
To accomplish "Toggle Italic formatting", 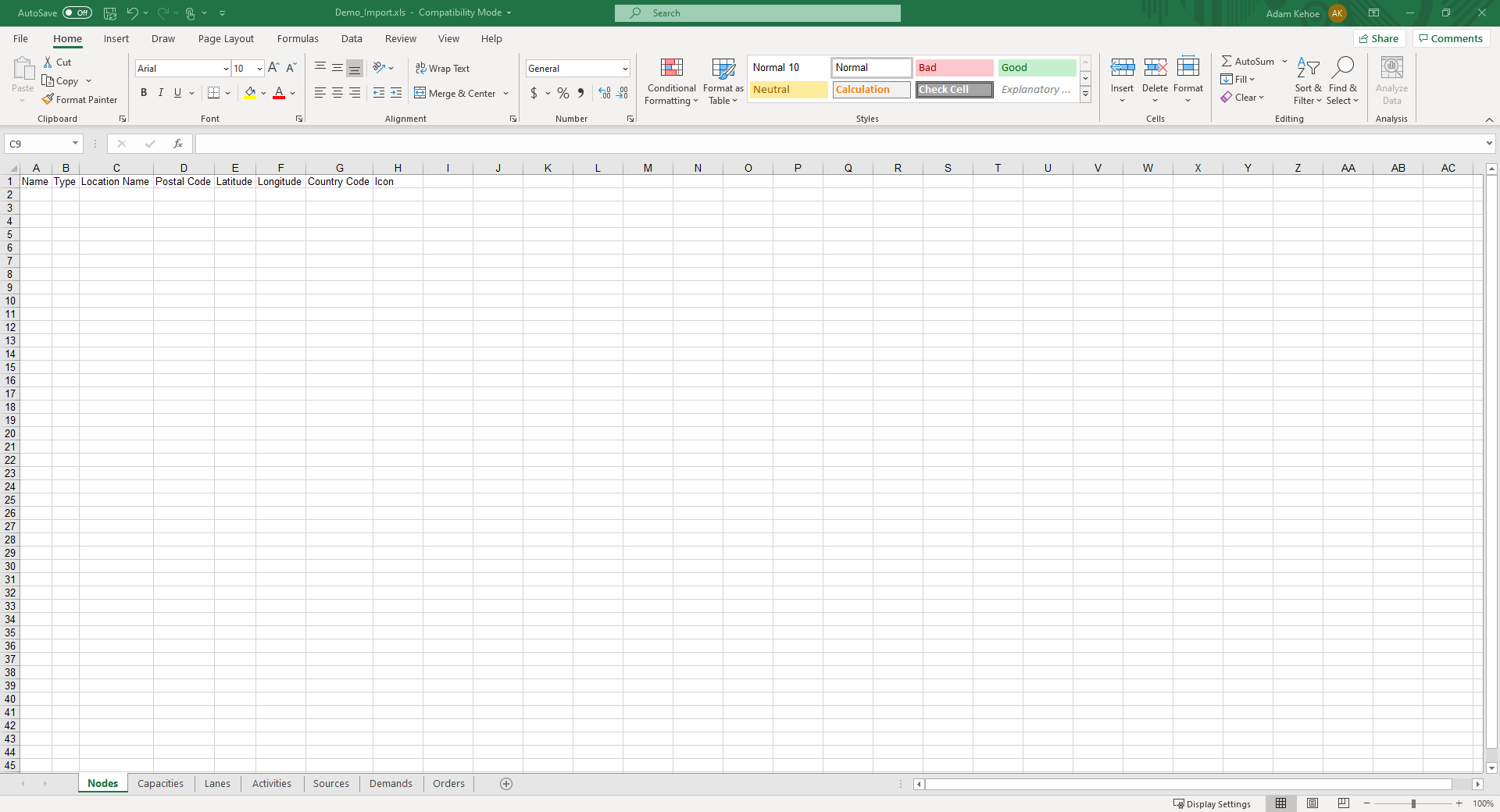I will pyautogui.click(x=161, y=93).
